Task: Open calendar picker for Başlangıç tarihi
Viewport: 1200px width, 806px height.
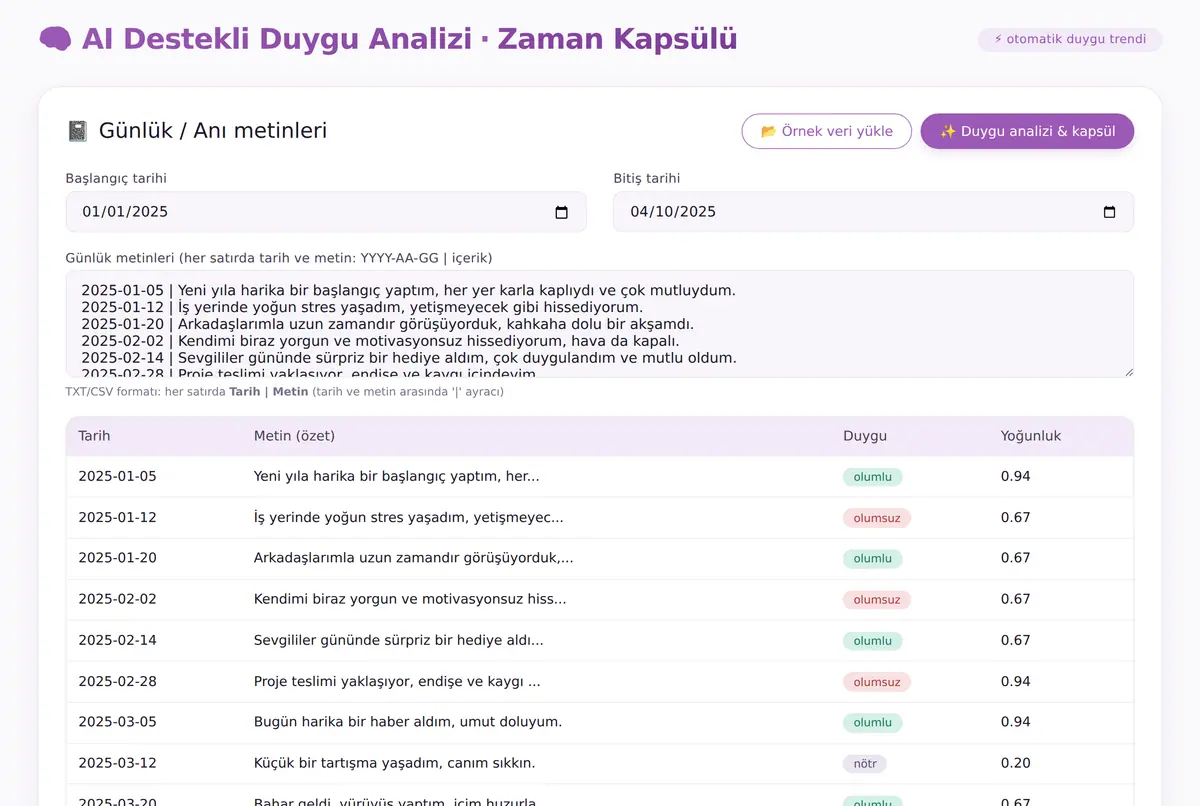Action: coord(561,212)
